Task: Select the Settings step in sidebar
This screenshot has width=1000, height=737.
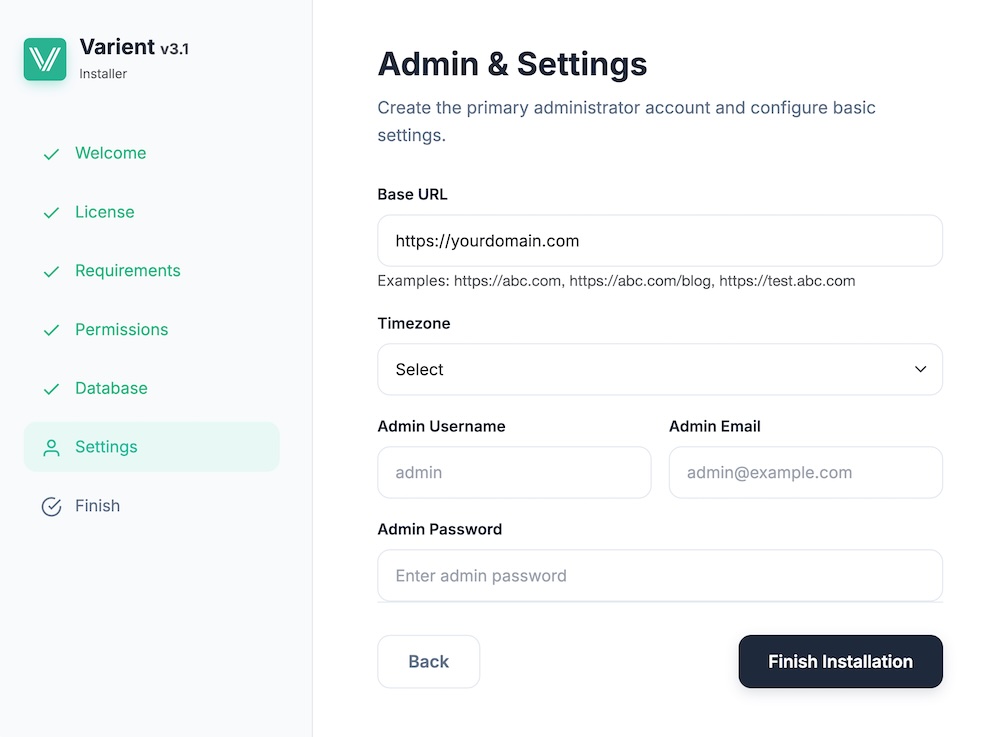Action: 151,446
